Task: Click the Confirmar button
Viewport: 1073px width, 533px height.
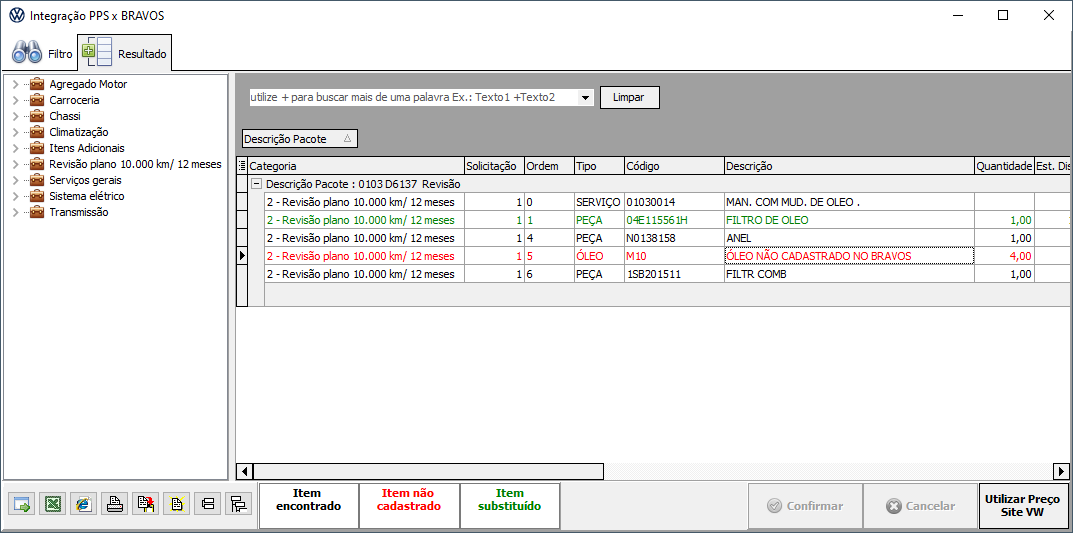Action: click(805, 506)
